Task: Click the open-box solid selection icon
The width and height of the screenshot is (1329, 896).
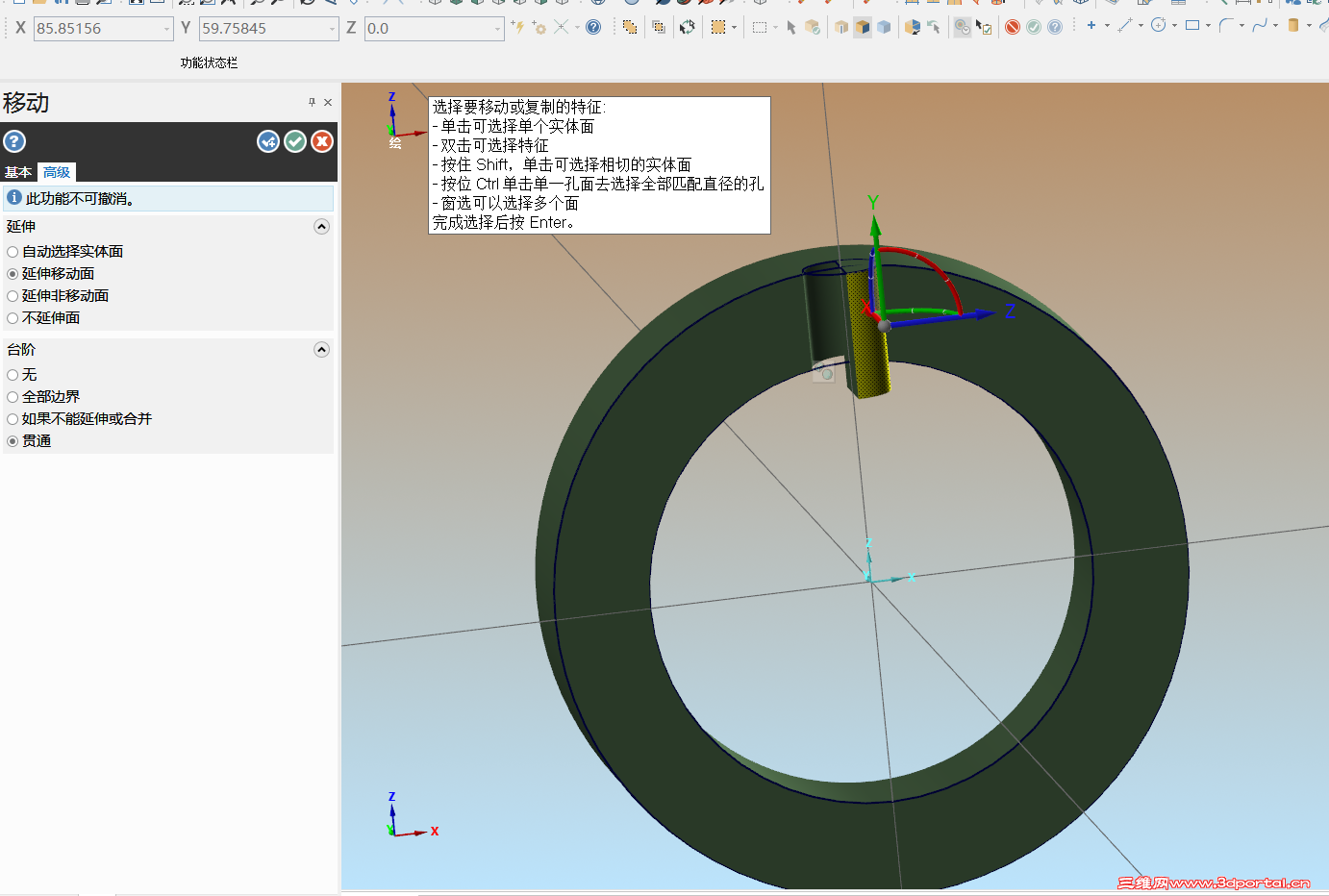Action: pos(841,27)
